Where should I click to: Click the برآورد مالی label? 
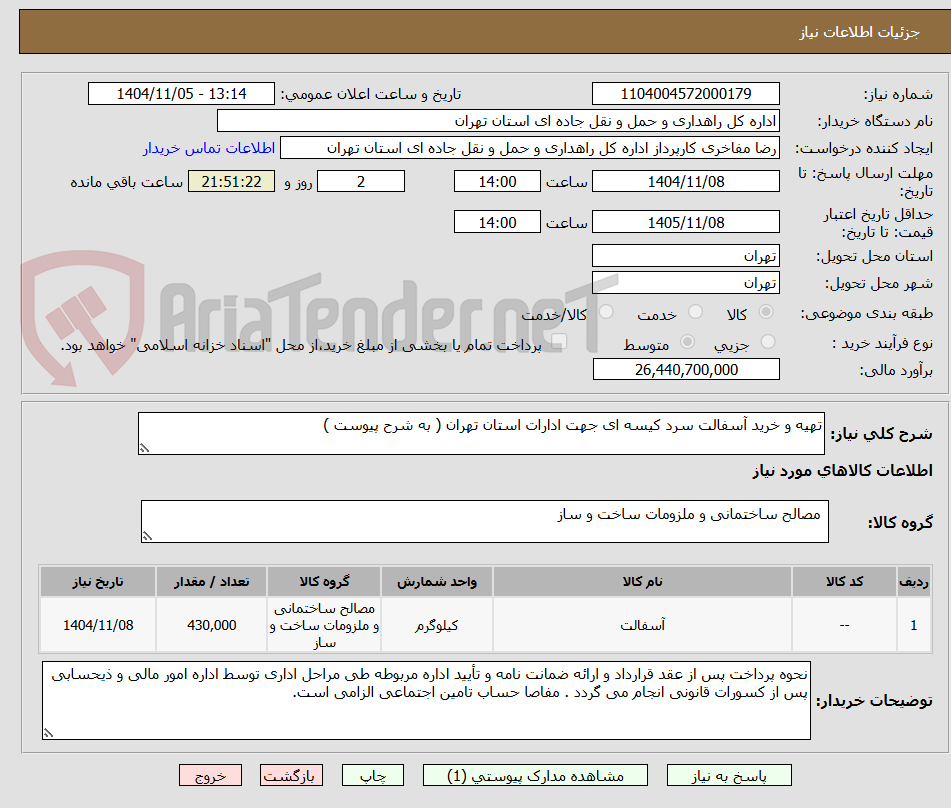896,370
